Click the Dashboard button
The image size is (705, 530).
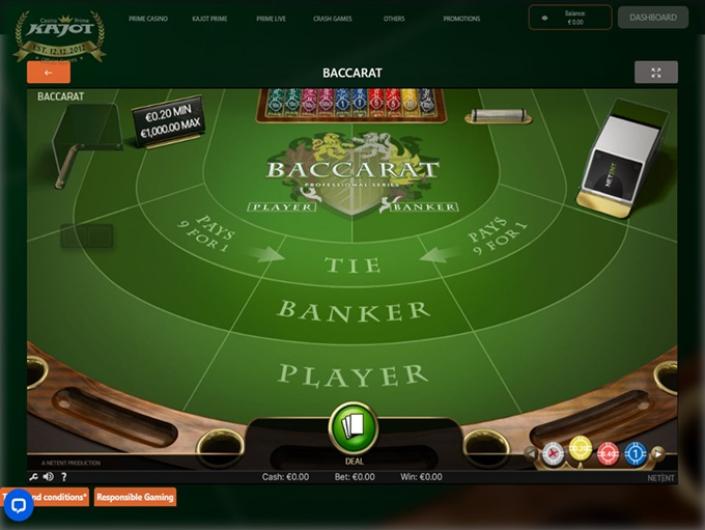(653, 18)
